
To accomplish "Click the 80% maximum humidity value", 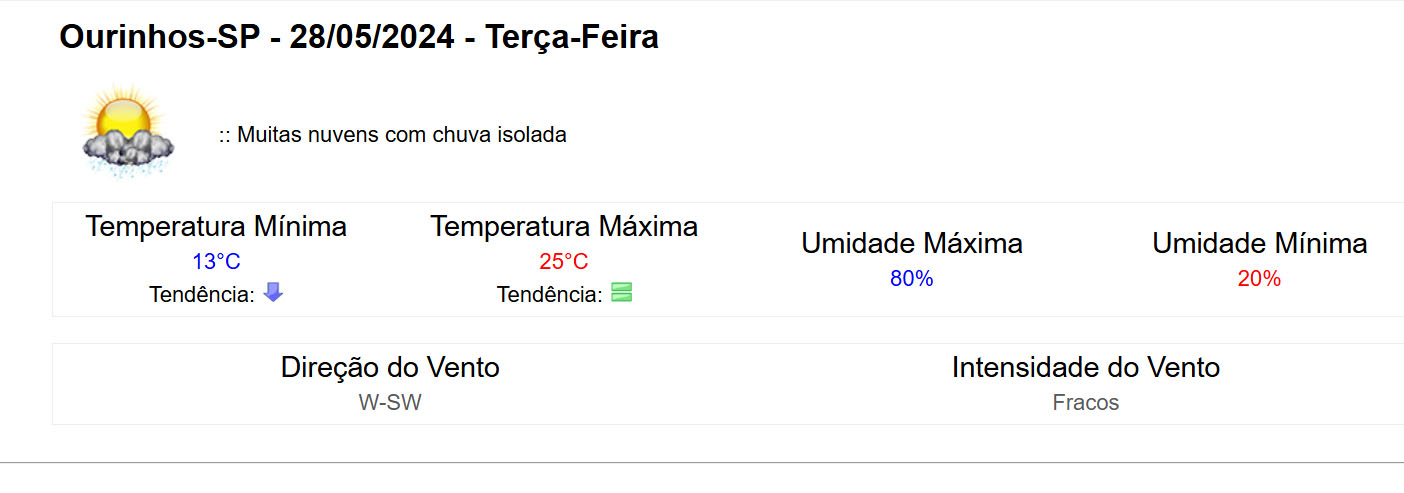I will pyautogui.click(x=912, y=279).
